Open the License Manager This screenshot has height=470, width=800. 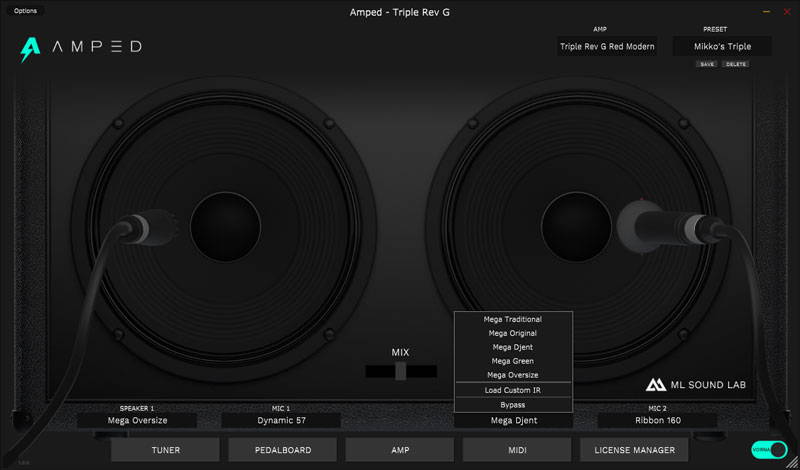click(x=634, y=450)
